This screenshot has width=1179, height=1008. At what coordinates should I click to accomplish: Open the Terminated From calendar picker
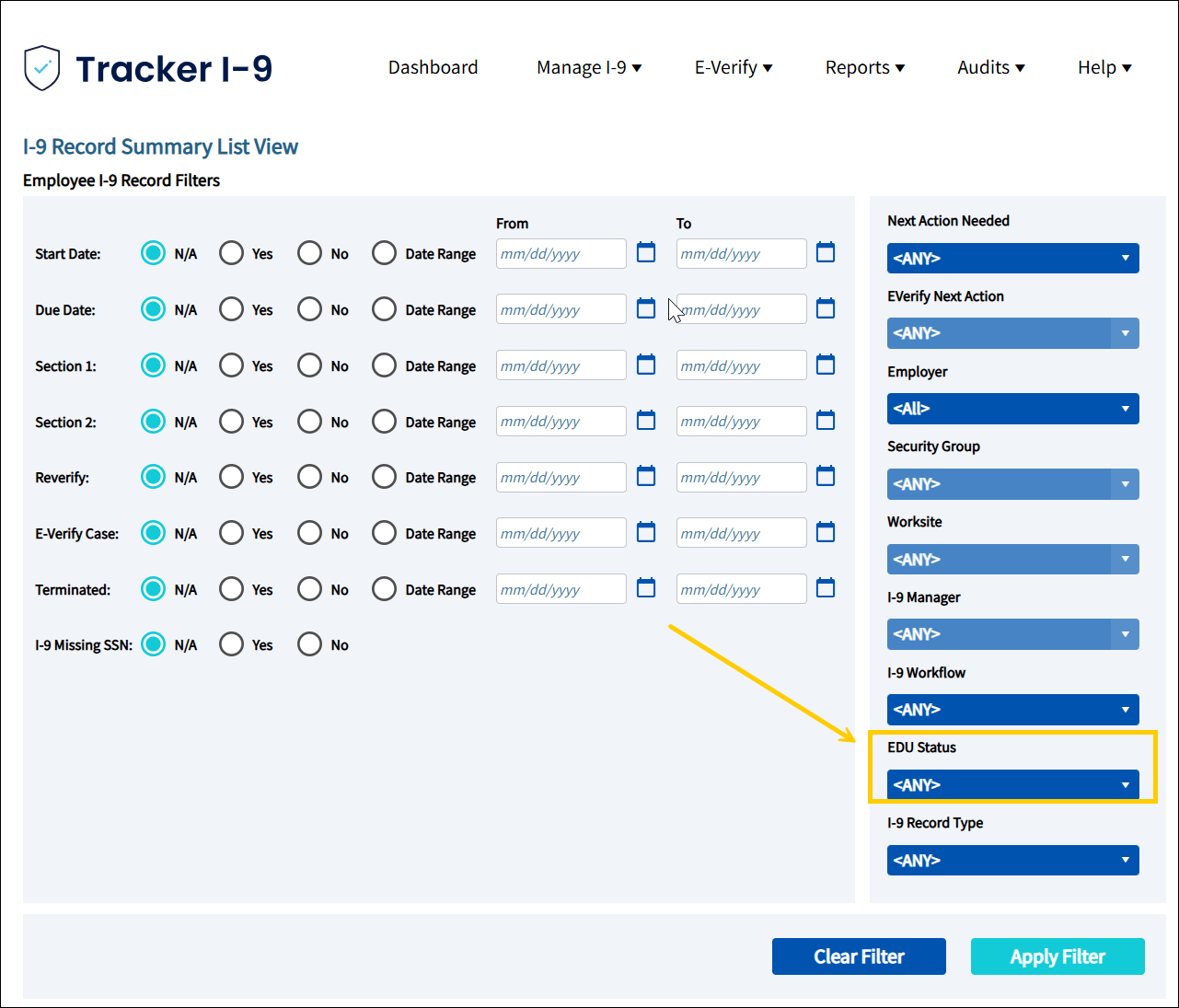point(646,588)
